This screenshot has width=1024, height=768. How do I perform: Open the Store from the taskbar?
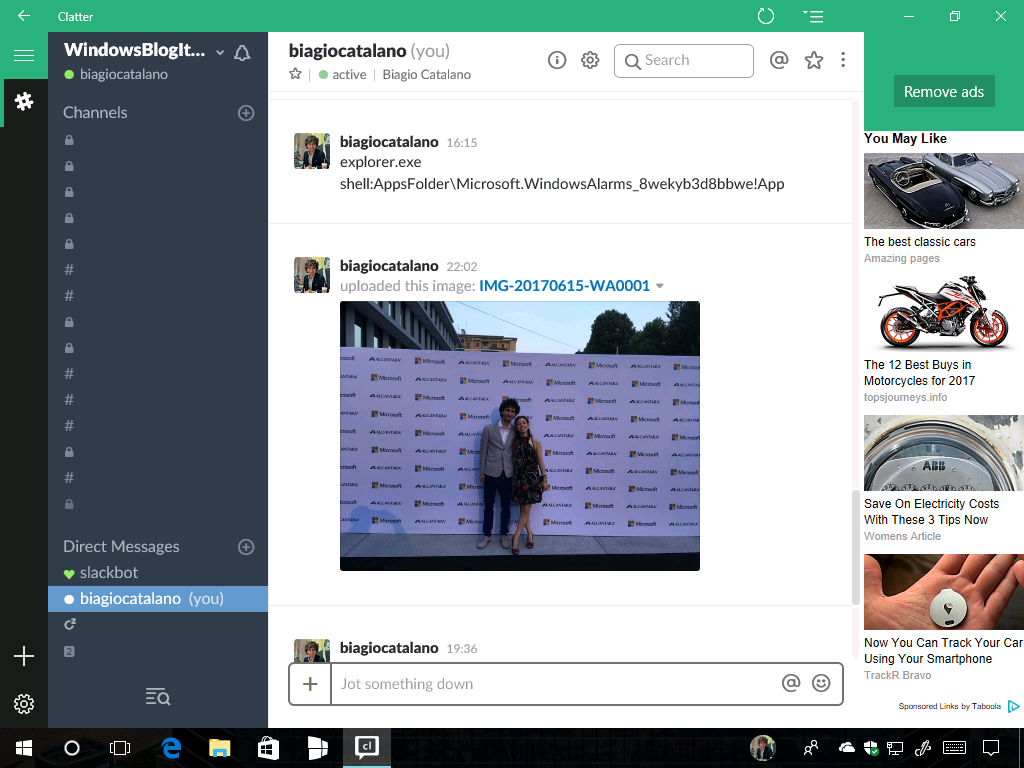(x=268, y=748)
